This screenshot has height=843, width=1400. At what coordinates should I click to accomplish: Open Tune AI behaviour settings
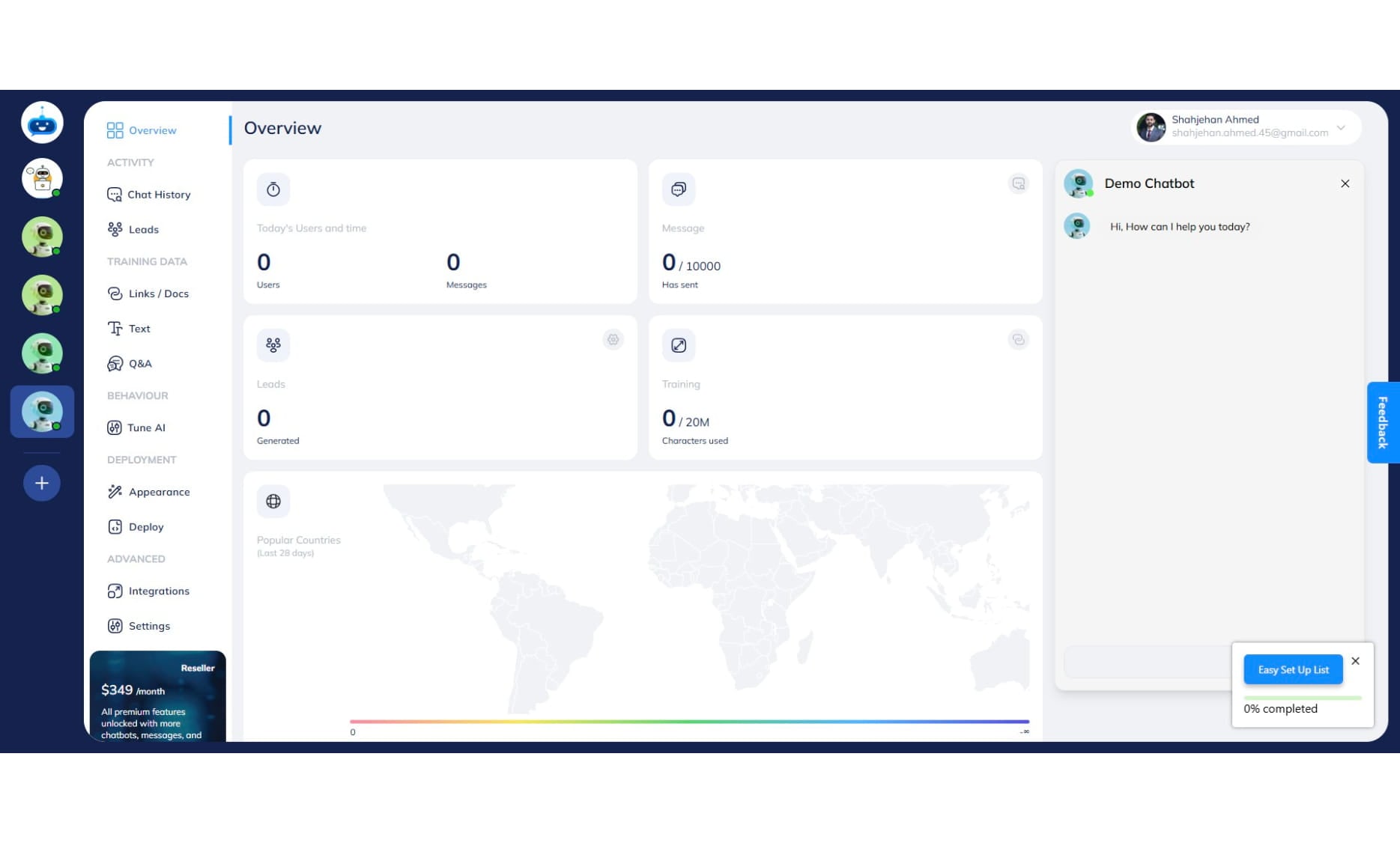click(146, 427)
